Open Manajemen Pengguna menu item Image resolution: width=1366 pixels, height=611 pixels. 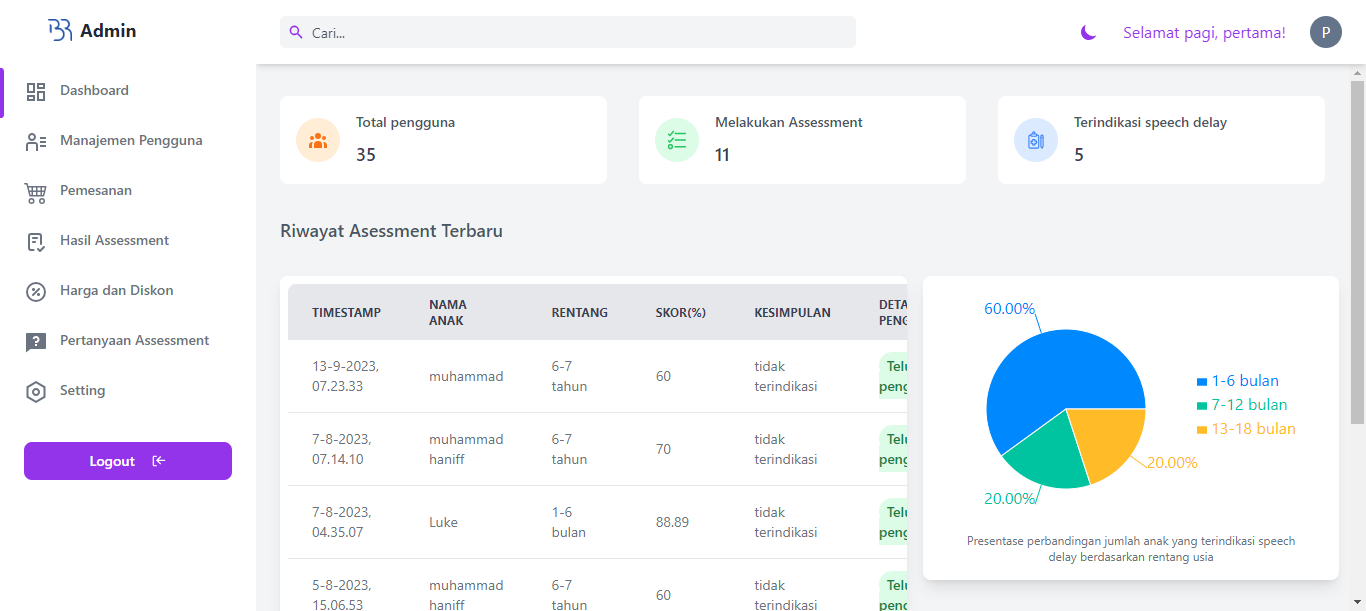[x=131, y=141]
